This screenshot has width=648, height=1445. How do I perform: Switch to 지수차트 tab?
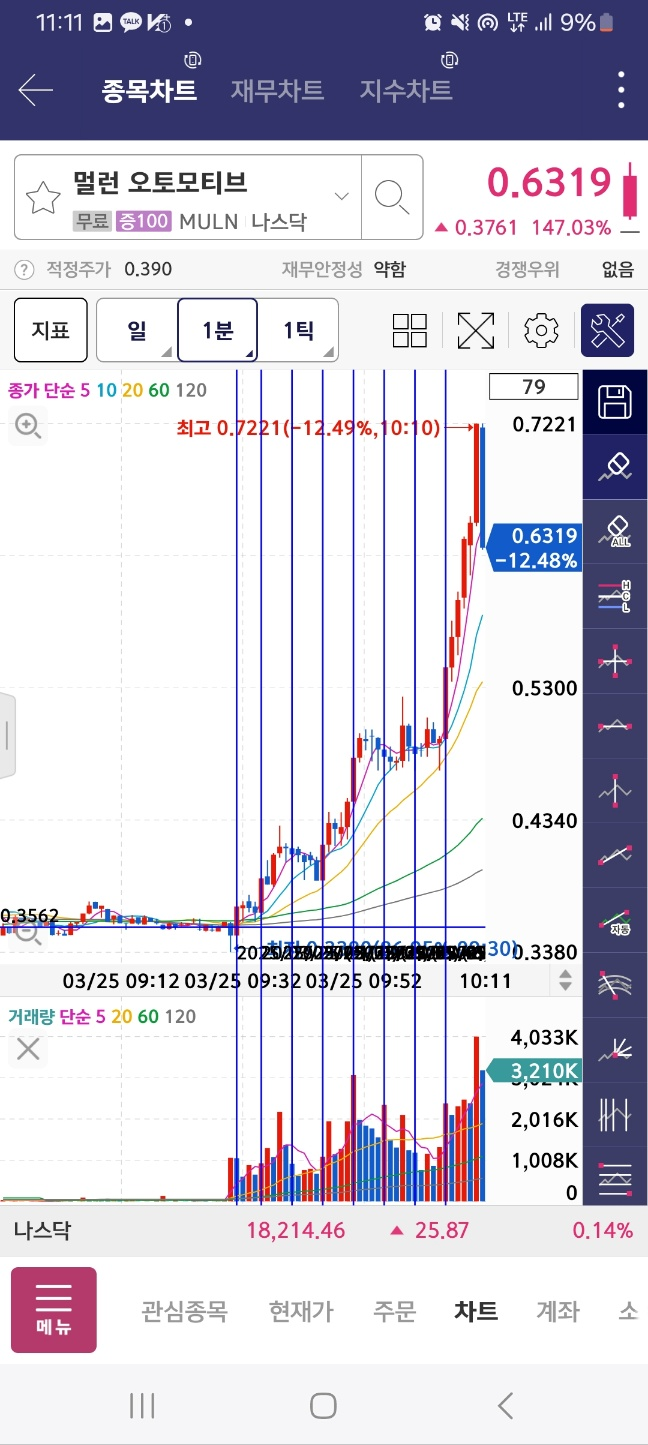coord(406,90)
